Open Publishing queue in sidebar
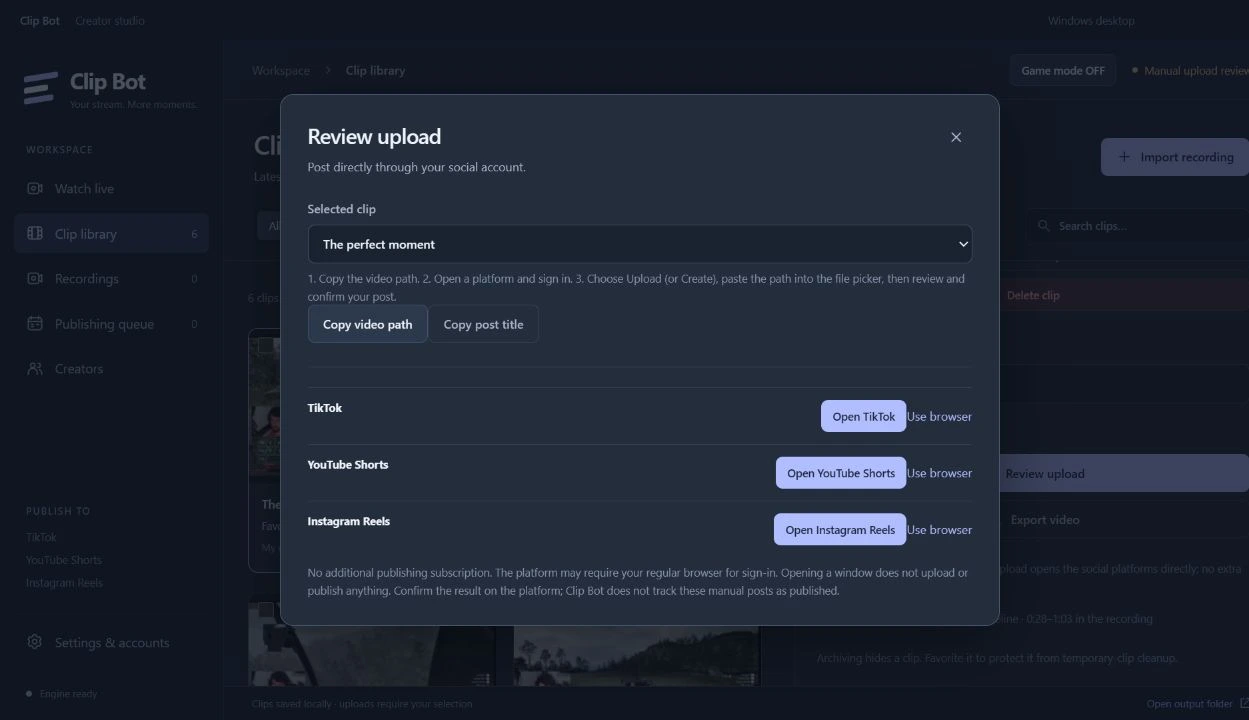The width and height of the screenshot is (1249, 720). (111, 323)
